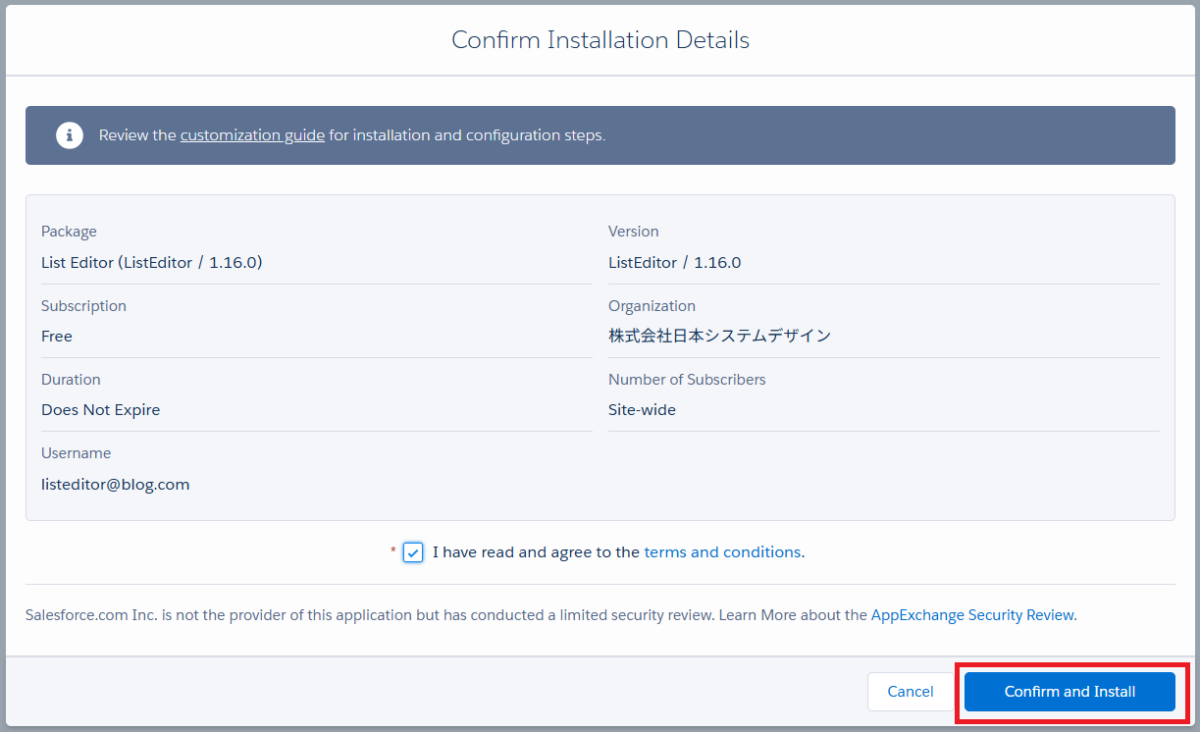Click the Confirm and Install button

coord(1070,691)
